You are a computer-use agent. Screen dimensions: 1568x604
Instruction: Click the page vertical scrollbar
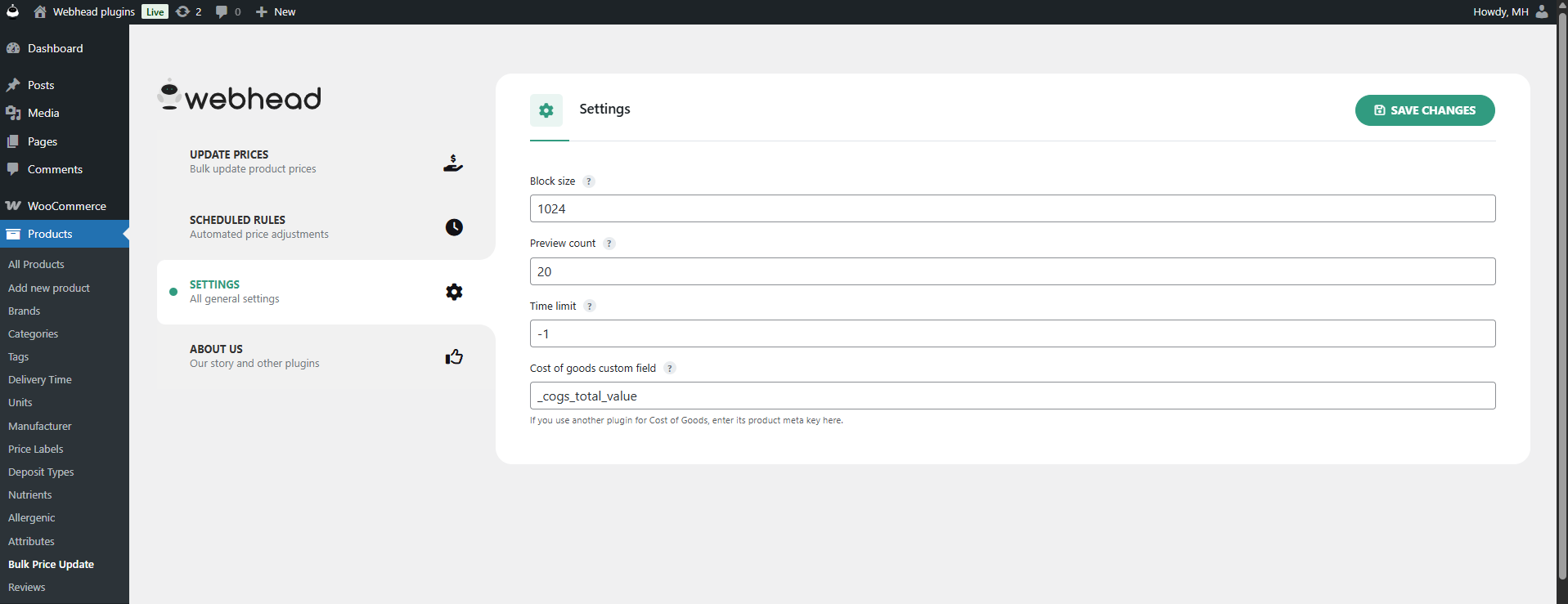tap(1562, 302)
